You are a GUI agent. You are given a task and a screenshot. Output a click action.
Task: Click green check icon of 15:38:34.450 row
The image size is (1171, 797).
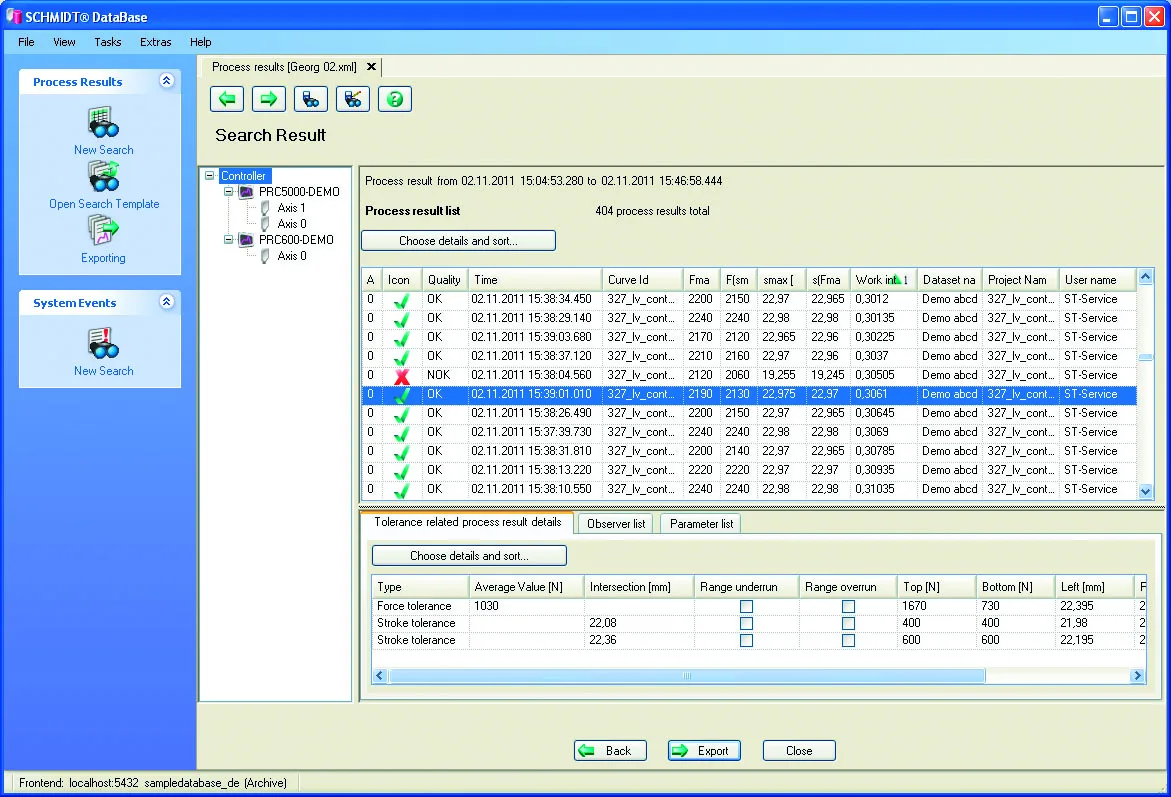[402, 300]
